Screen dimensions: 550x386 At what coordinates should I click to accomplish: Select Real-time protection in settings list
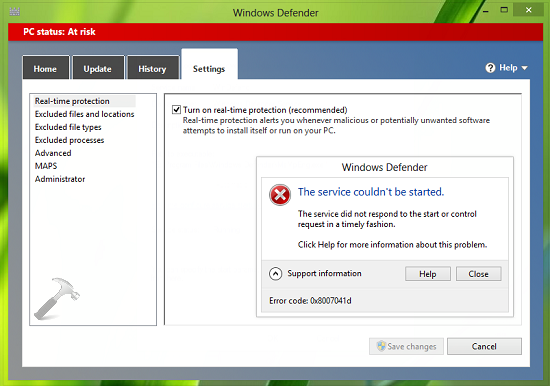click(x=84, y=101)
